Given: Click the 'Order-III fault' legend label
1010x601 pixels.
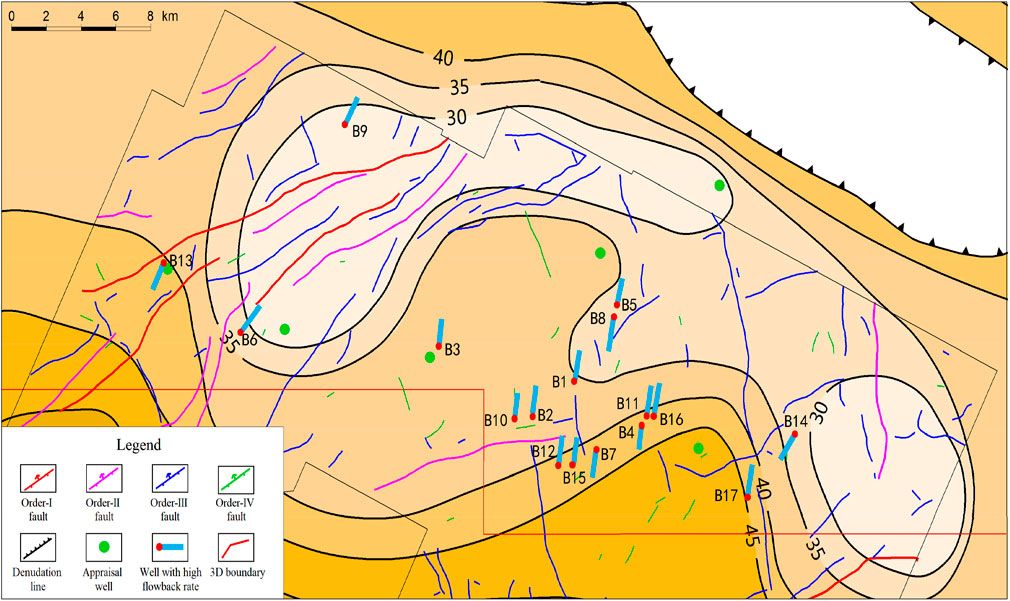Looking at the screenshot, I should (169, 510).
